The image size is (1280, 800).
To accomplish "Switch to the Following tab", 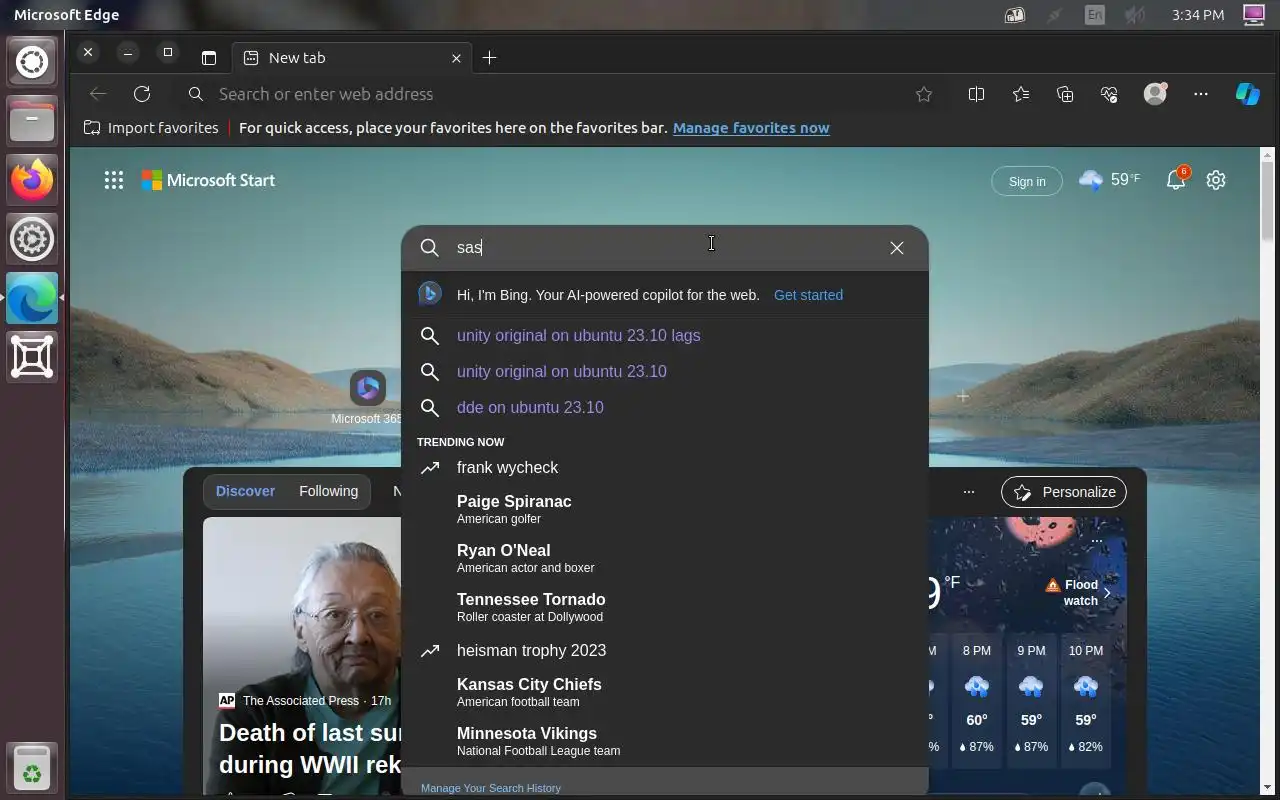I will point(328,491).
